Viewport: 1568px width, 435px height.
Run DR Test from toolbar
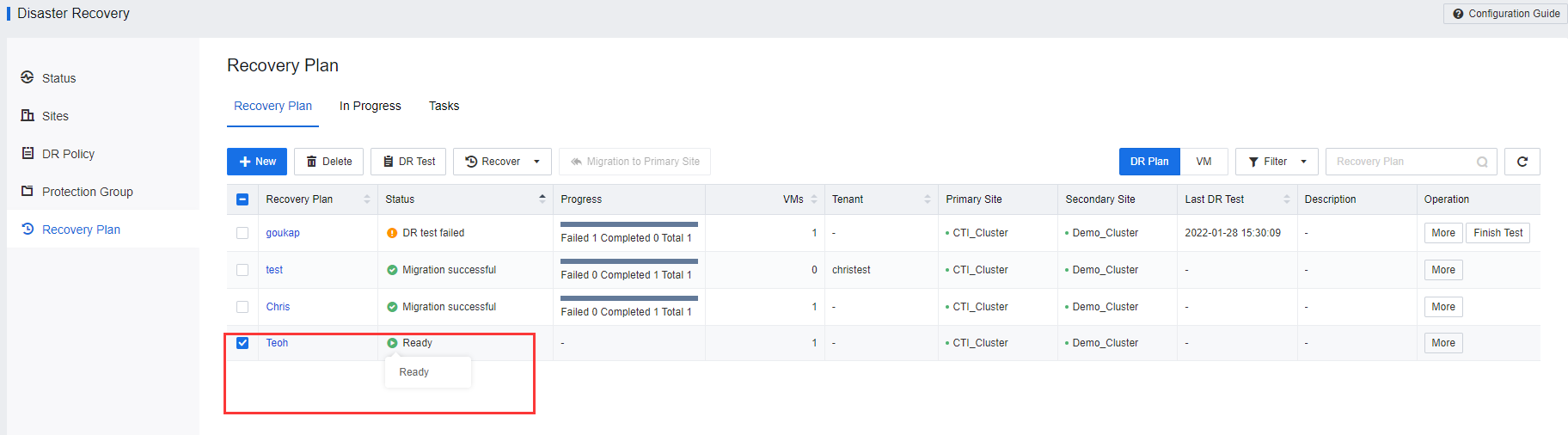pyautogui.click(x=408, y=162)
